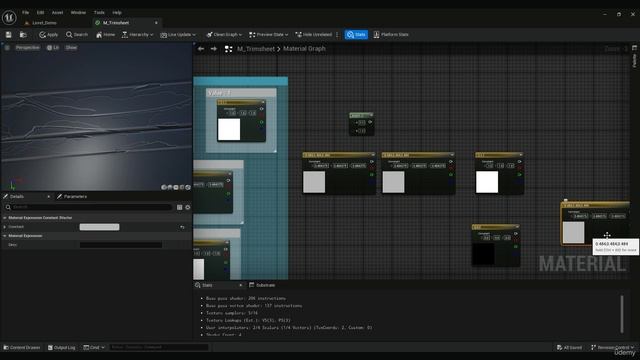
Task: Close the Stats panel tab
Action: click(240, 285)
